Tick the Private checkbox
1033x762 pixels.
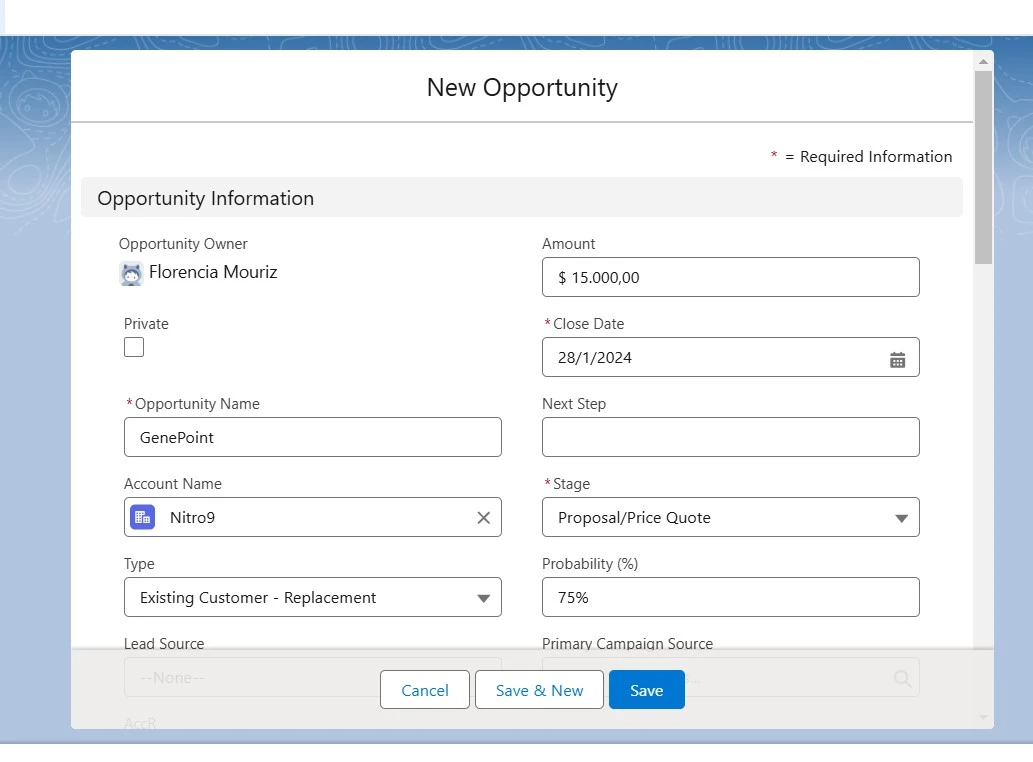coord(134,347)
